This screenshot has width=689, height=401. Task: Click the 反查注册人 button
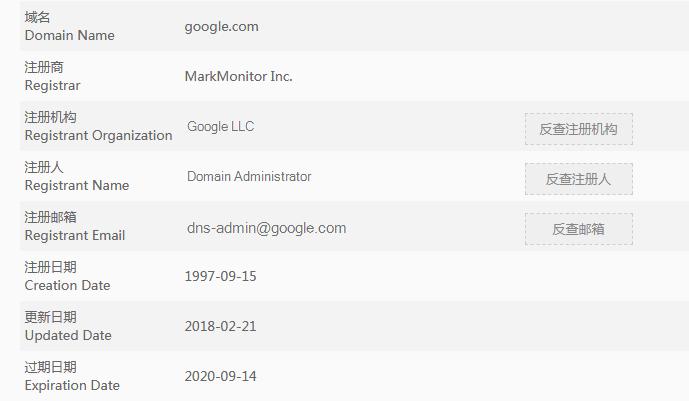coord(578,179)
